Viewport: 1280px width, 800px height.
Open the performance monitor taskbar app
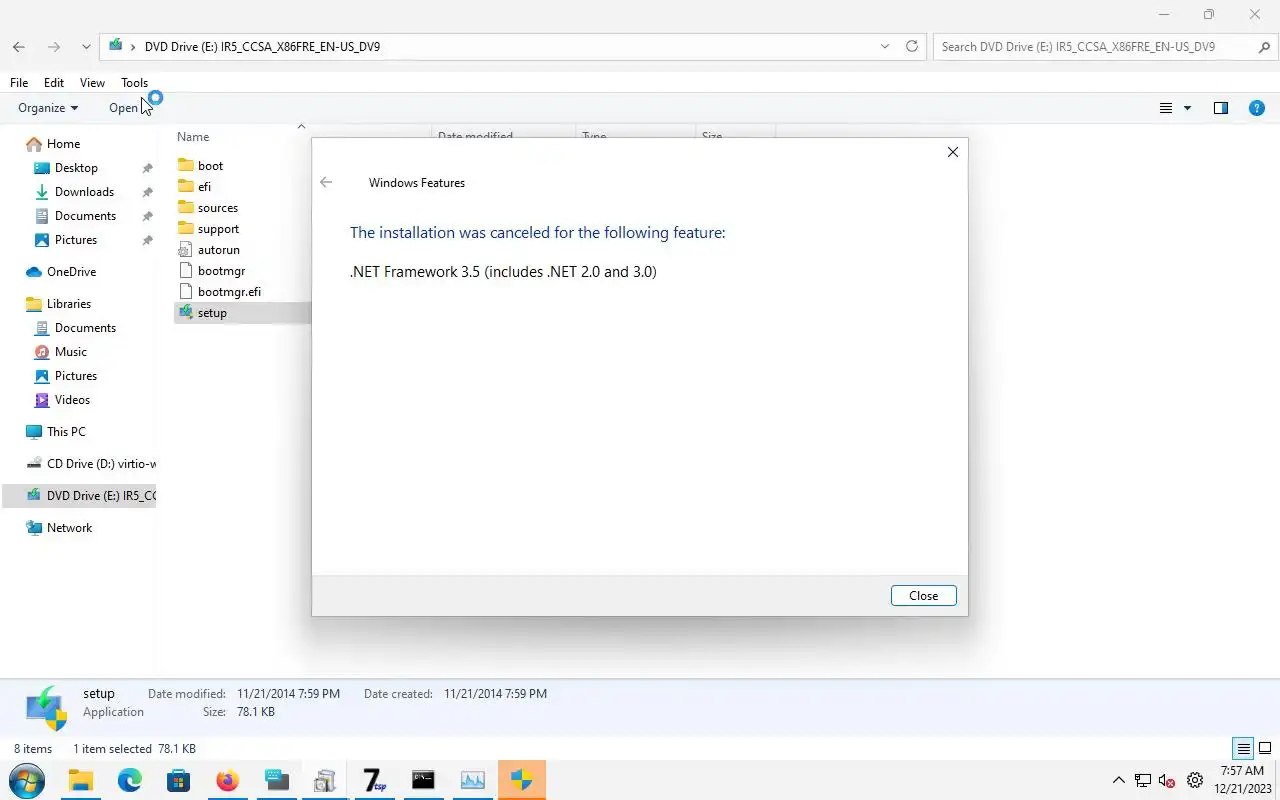pos(472,780)
